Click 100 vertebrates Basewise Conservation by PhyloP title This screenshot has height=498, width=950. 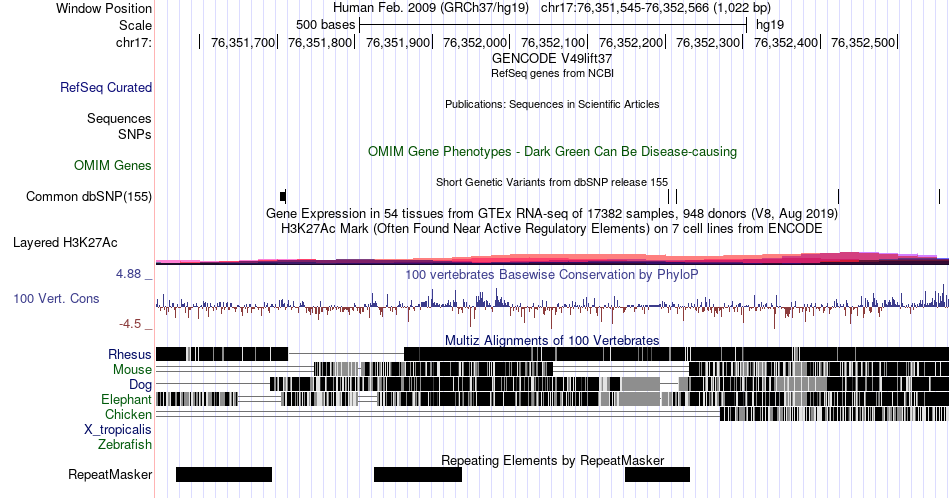[552, 274]
